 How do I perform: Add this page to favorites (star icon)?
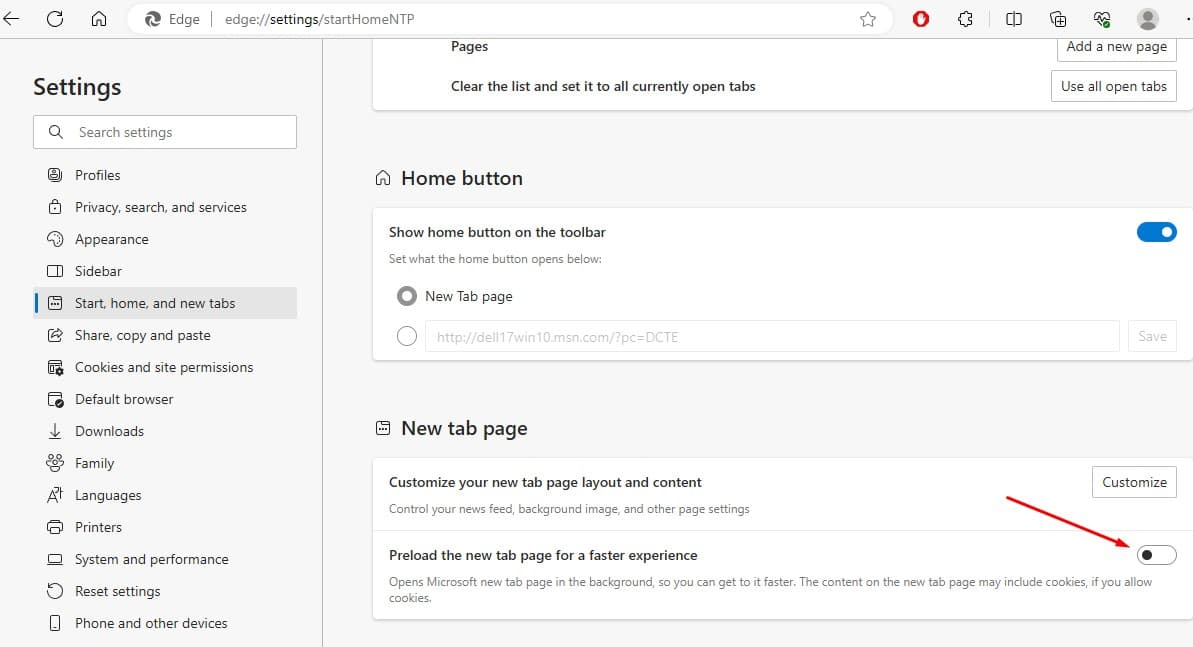pos(868,19)
